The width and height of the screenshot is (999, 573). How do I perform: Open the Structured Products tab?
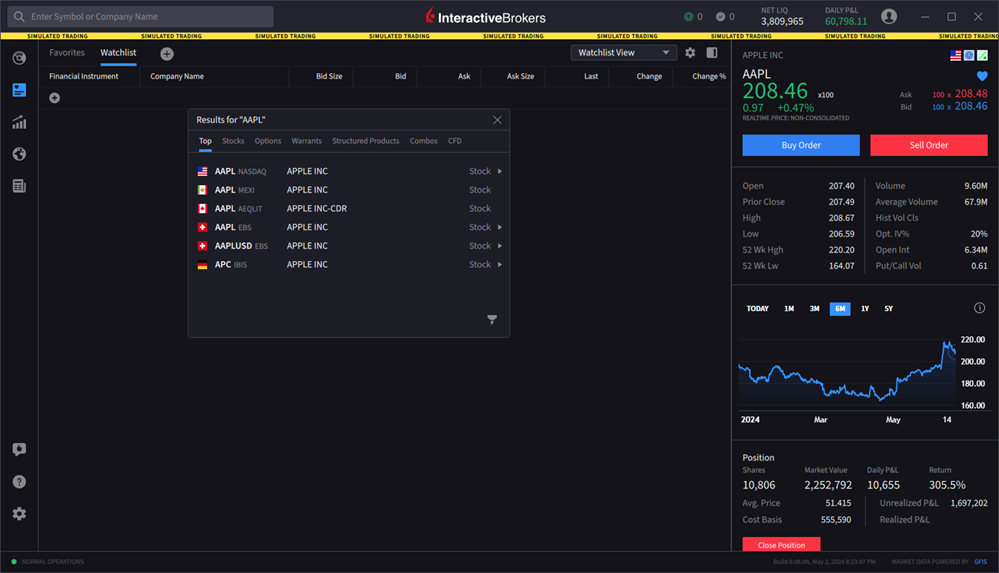pos(366,141)
